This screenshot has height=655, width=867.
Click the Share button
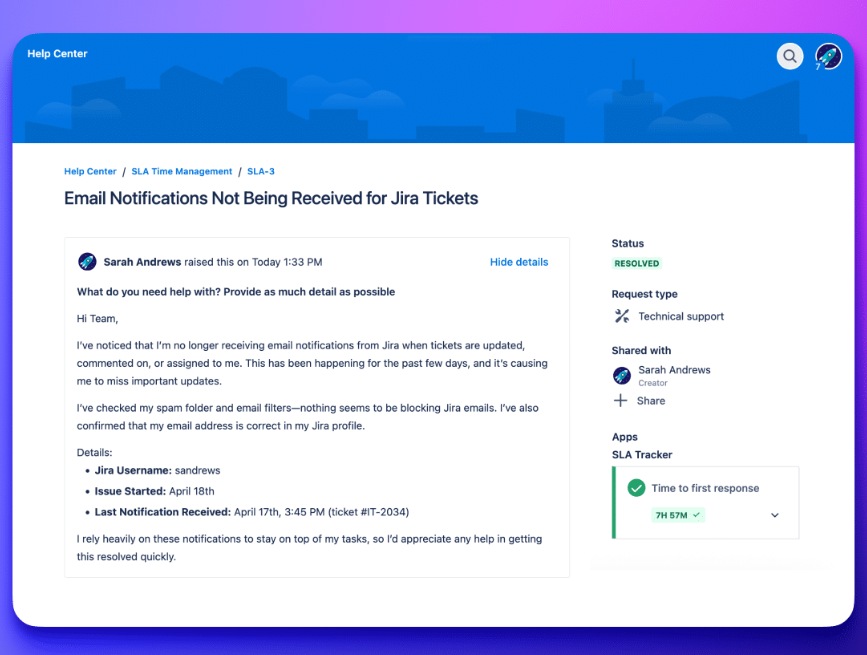(x=650, y=400)
